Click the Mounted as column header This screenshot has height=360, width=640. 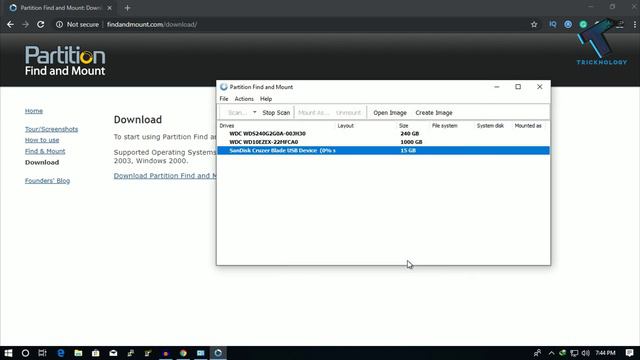(x=528, y=126)
